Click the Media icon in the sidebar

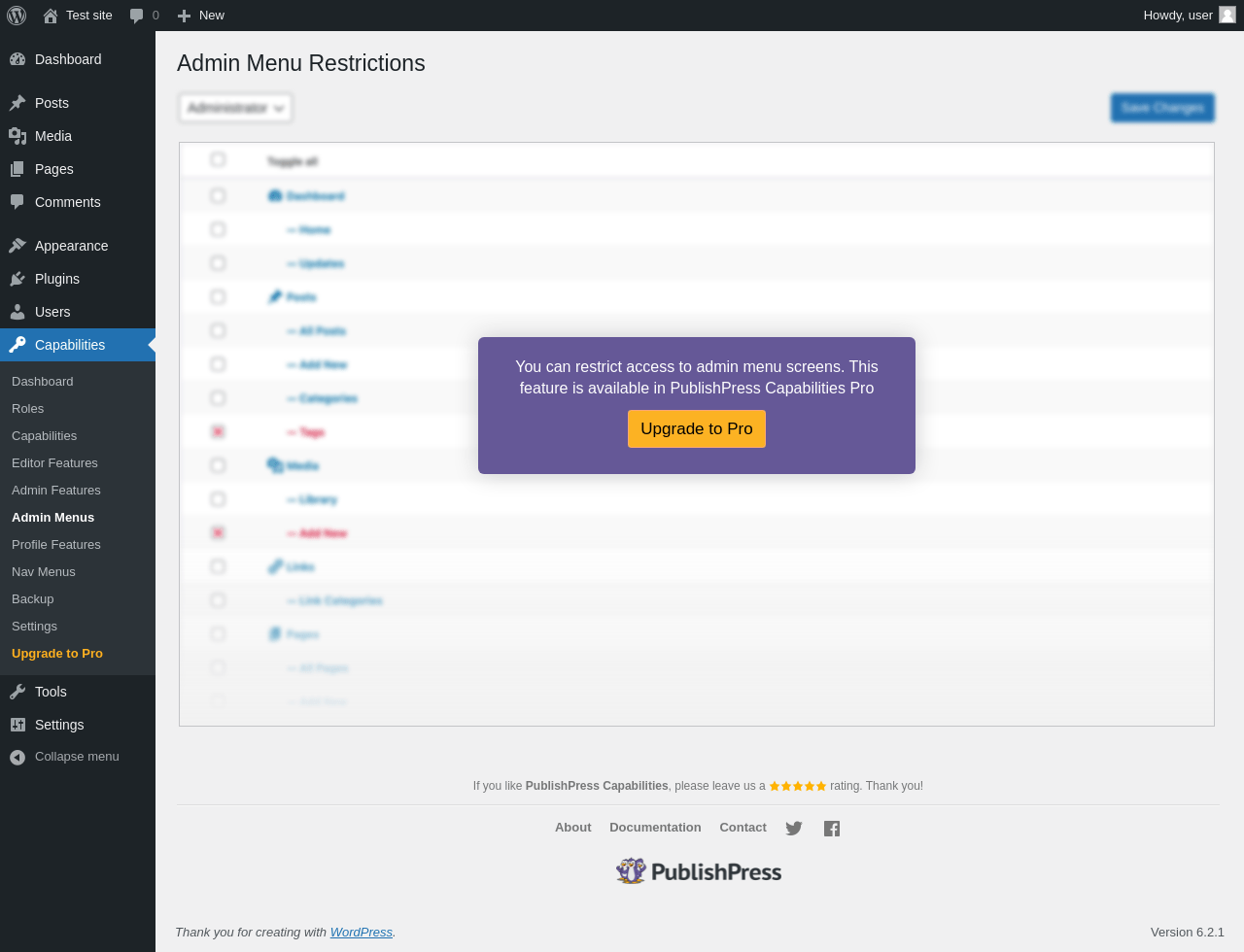(x=17, y=136)
